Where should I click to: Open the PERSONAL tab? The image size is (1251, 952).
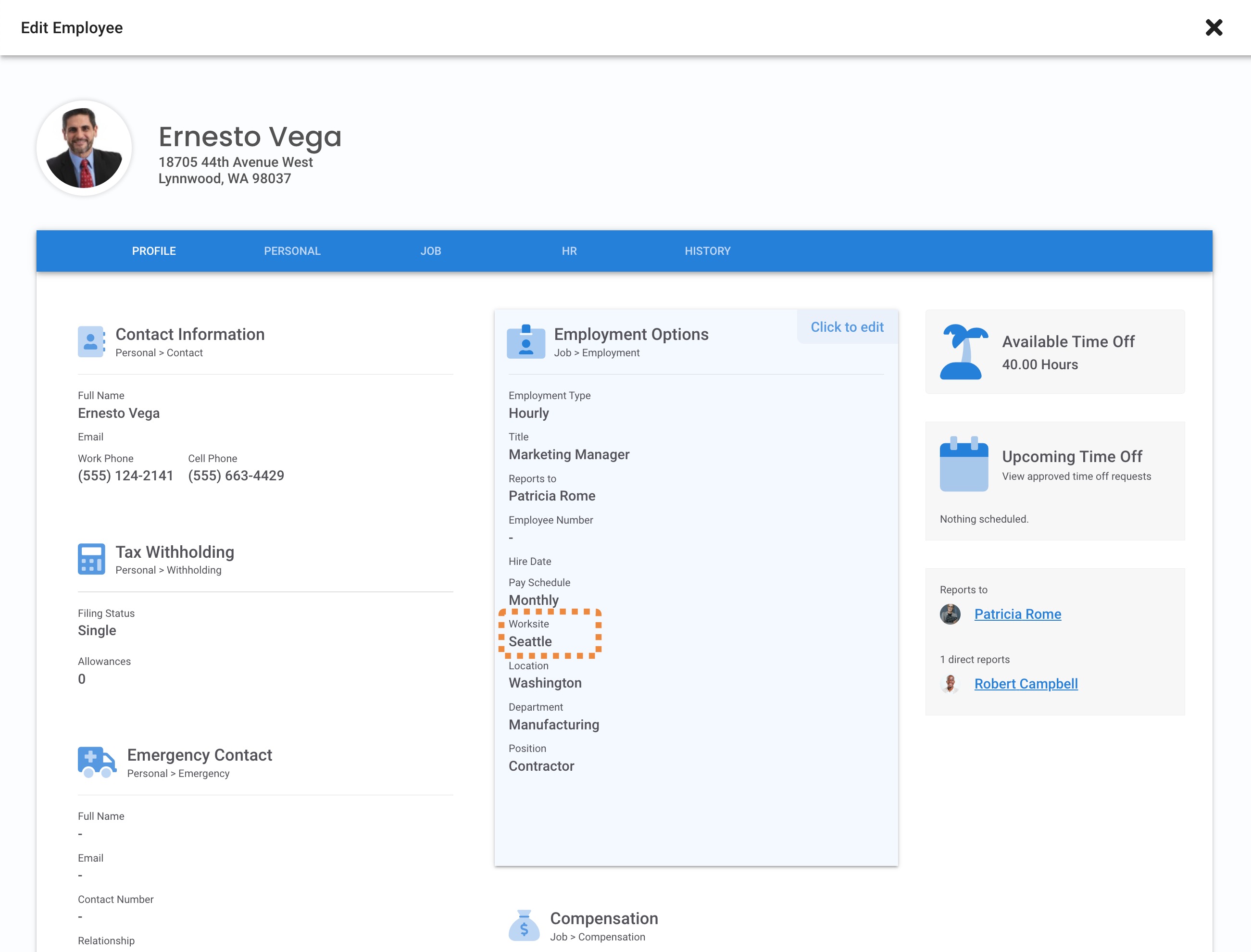point(292,251)
